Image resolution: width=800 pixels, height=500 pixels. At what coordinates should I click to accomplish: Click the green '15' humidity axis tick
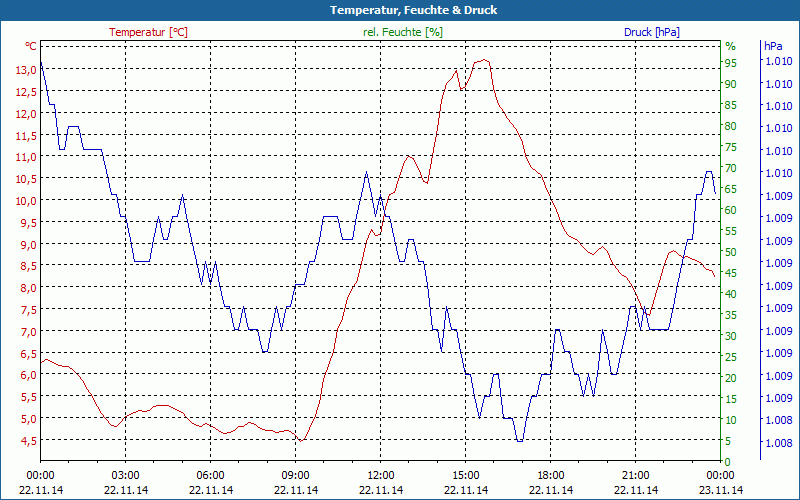[x=731, y=399]
